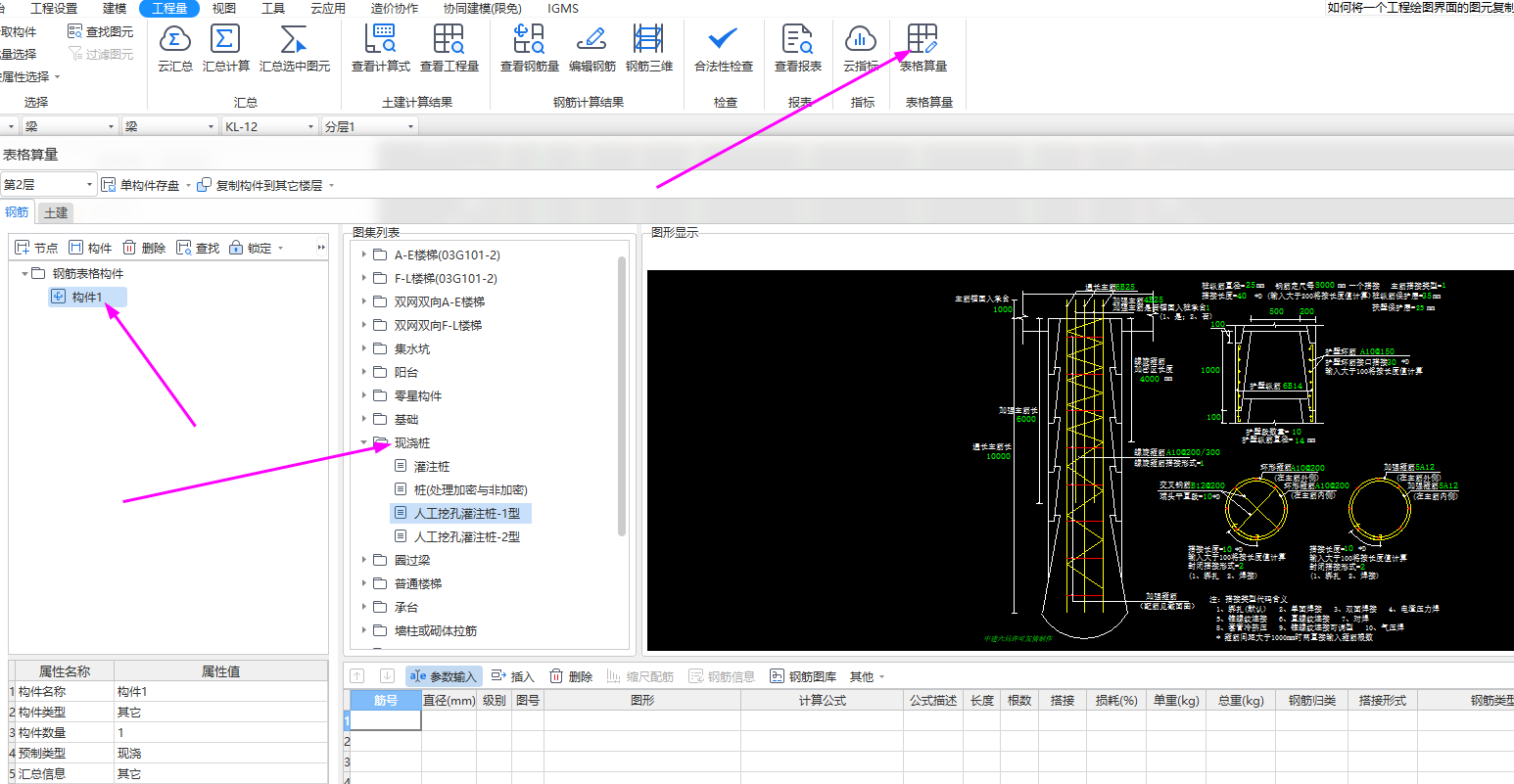Select 构件1 in the tree
Viewport: 1514px width, 784px height.
87,297
